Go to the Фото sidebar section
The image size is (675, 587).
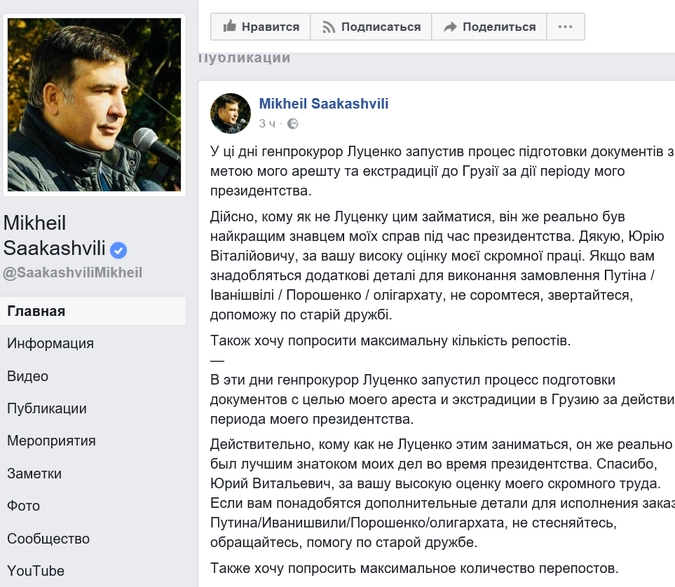click(x=23, y=506)
